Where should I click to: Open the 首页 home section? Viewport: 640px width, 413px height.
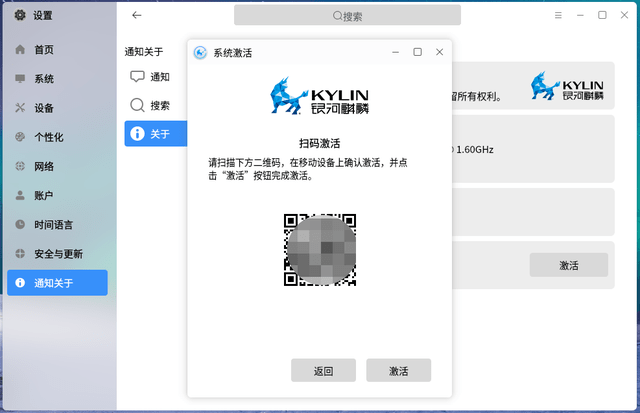57,50
